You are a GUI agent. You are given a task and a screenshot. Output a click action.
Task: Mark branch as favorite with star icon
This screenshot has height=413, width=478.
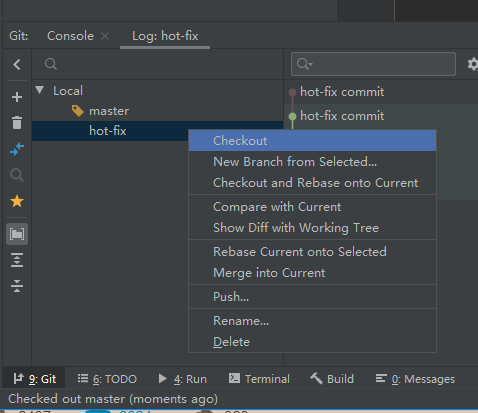(17, 201)
